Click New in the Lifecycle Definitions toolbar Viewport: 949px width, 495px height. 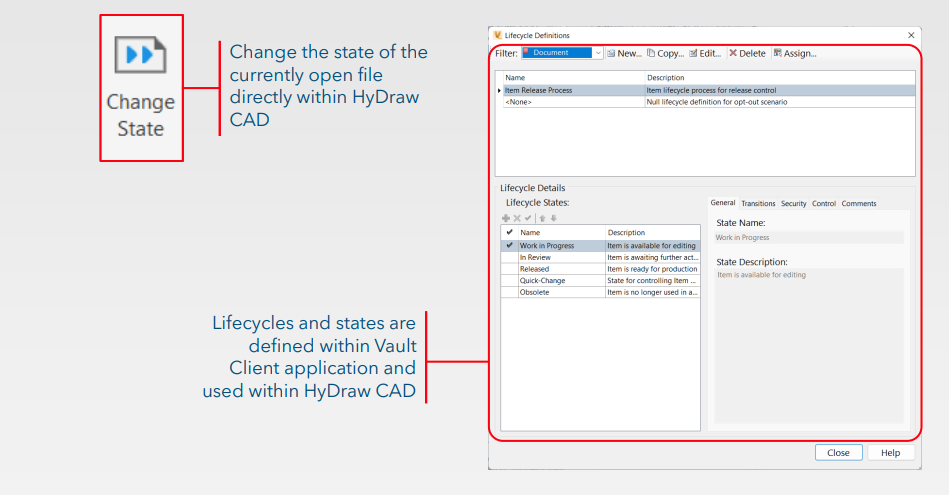point(624,53)
